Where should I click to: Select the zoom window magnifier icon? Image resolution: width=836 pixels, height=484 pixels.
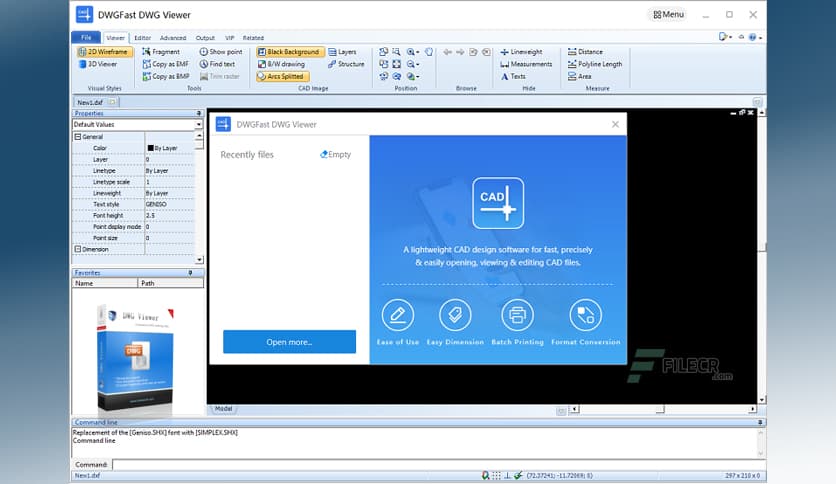[x=396, y=52]
